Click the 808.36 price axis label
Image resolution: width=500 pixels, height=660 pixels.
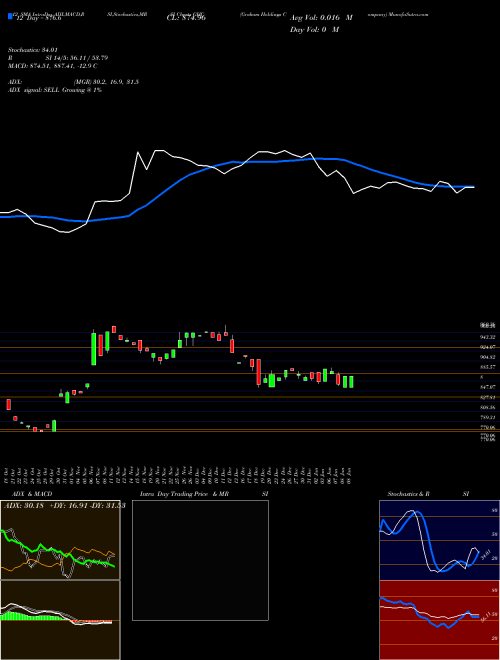(487, 407)
